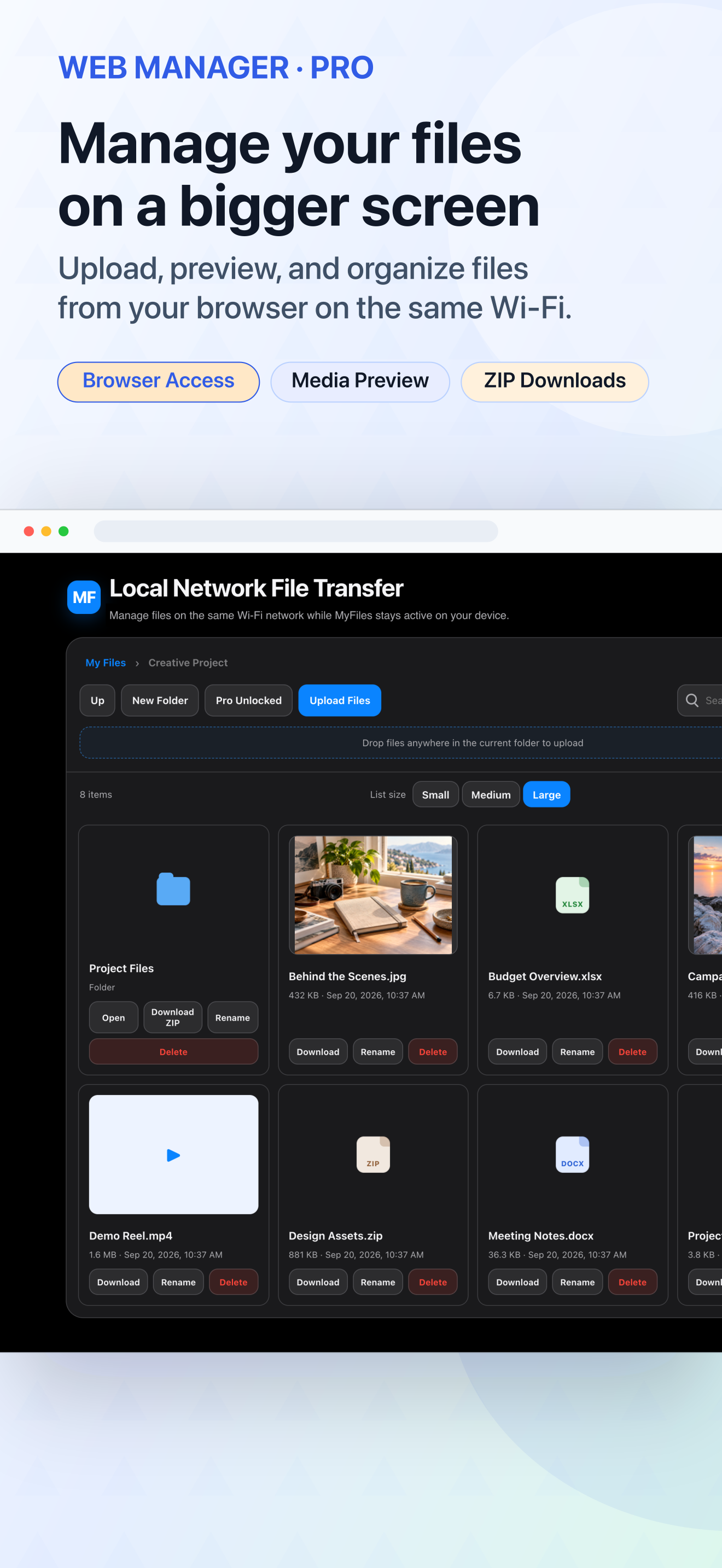Rename Meeting Notes.docx
The width and height of the screenshot is (722, 1568).
tap(577, 1282)
